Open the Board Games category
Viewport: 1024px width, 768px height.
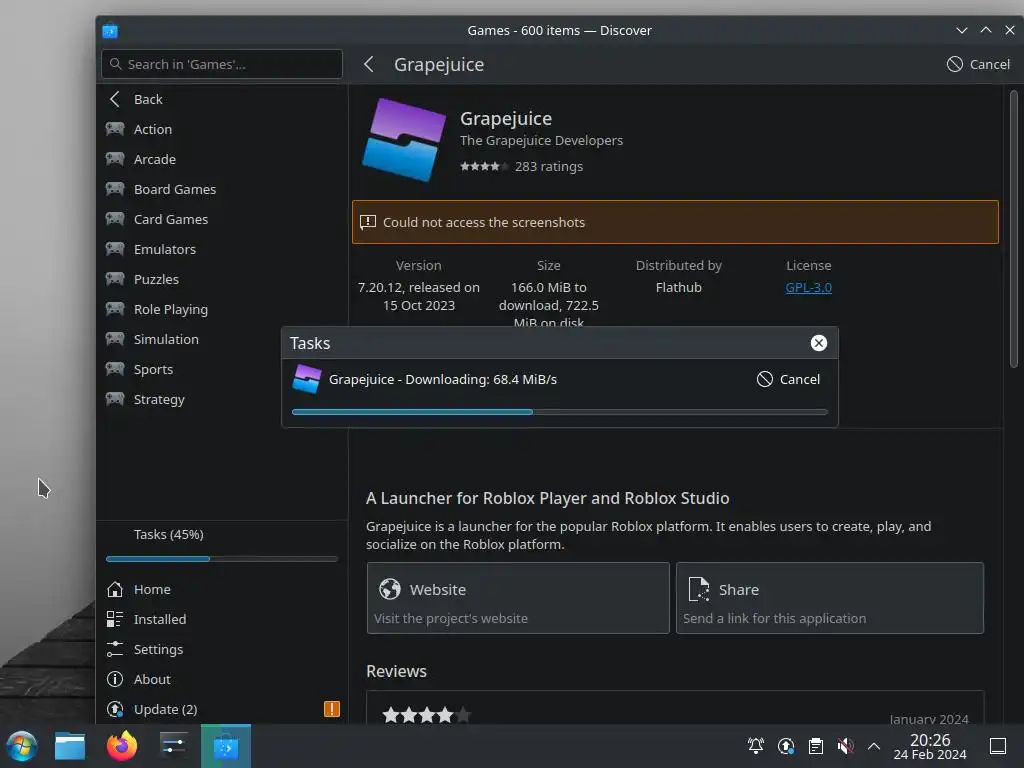[x=222, y=189]
